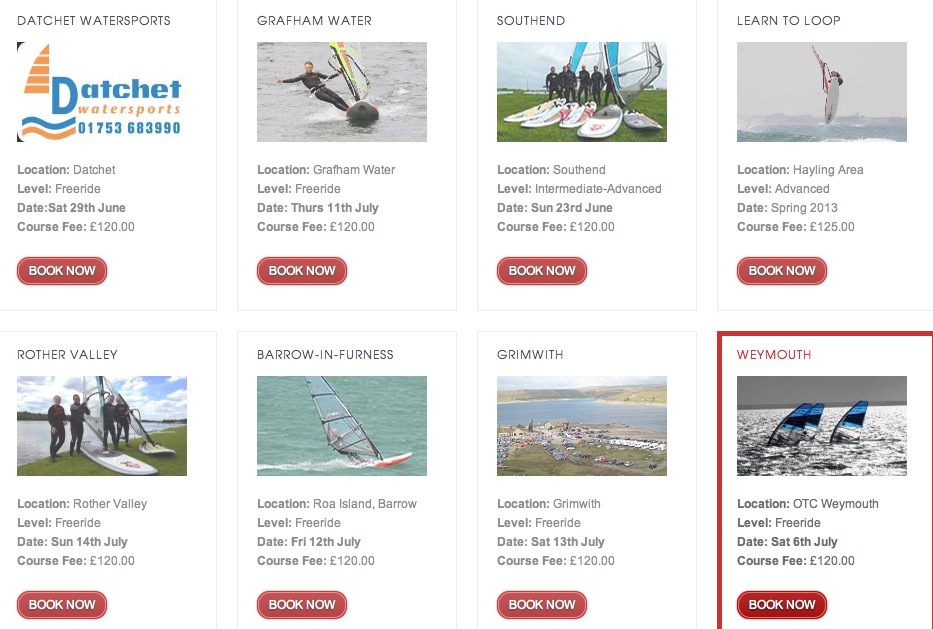Click the Datchet Watersports logo image
This screenshot has height=629, width=933.
point(102,92)
